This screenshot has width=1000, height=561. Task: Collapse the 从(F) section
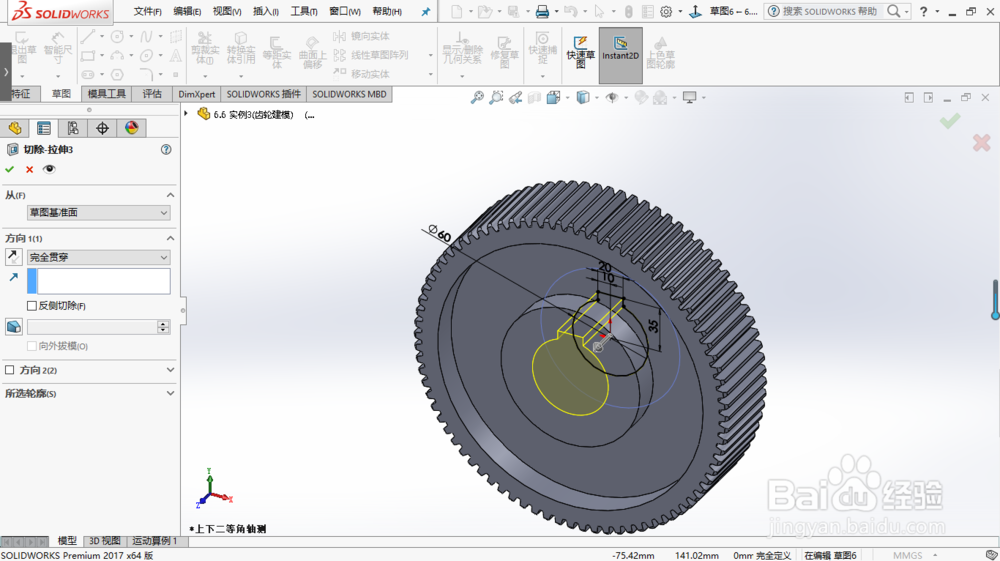pos(170,195)
